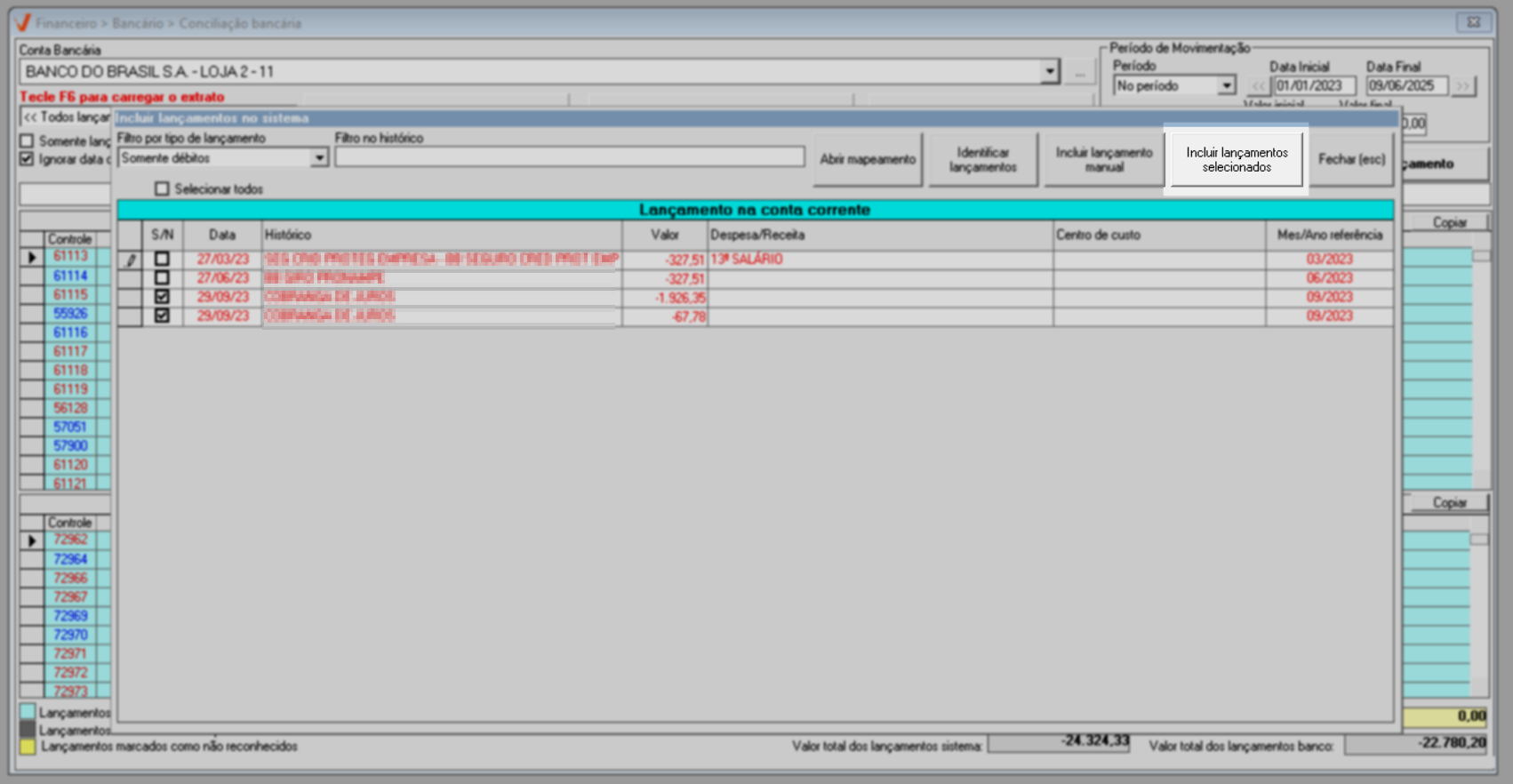Select Controle row 72964 in main window
Image resolution: width=1513 pixels, height=784 pixels.
click(x=70, y=559)
